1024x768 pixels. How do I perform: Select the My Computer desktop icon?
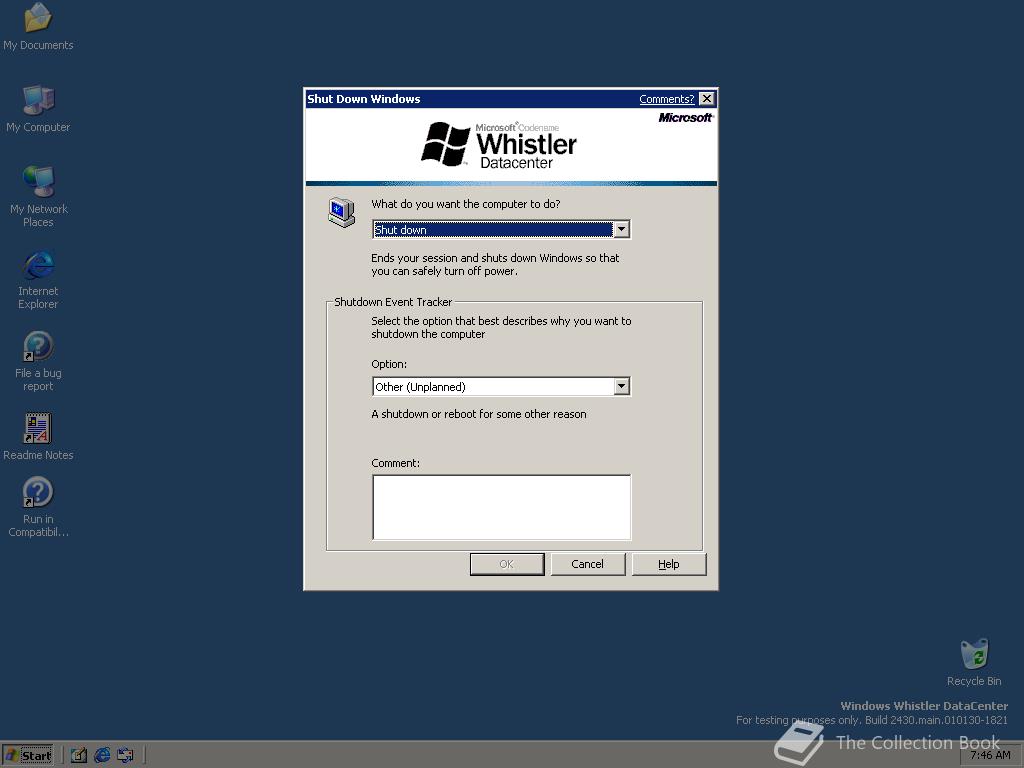[38, 108]
